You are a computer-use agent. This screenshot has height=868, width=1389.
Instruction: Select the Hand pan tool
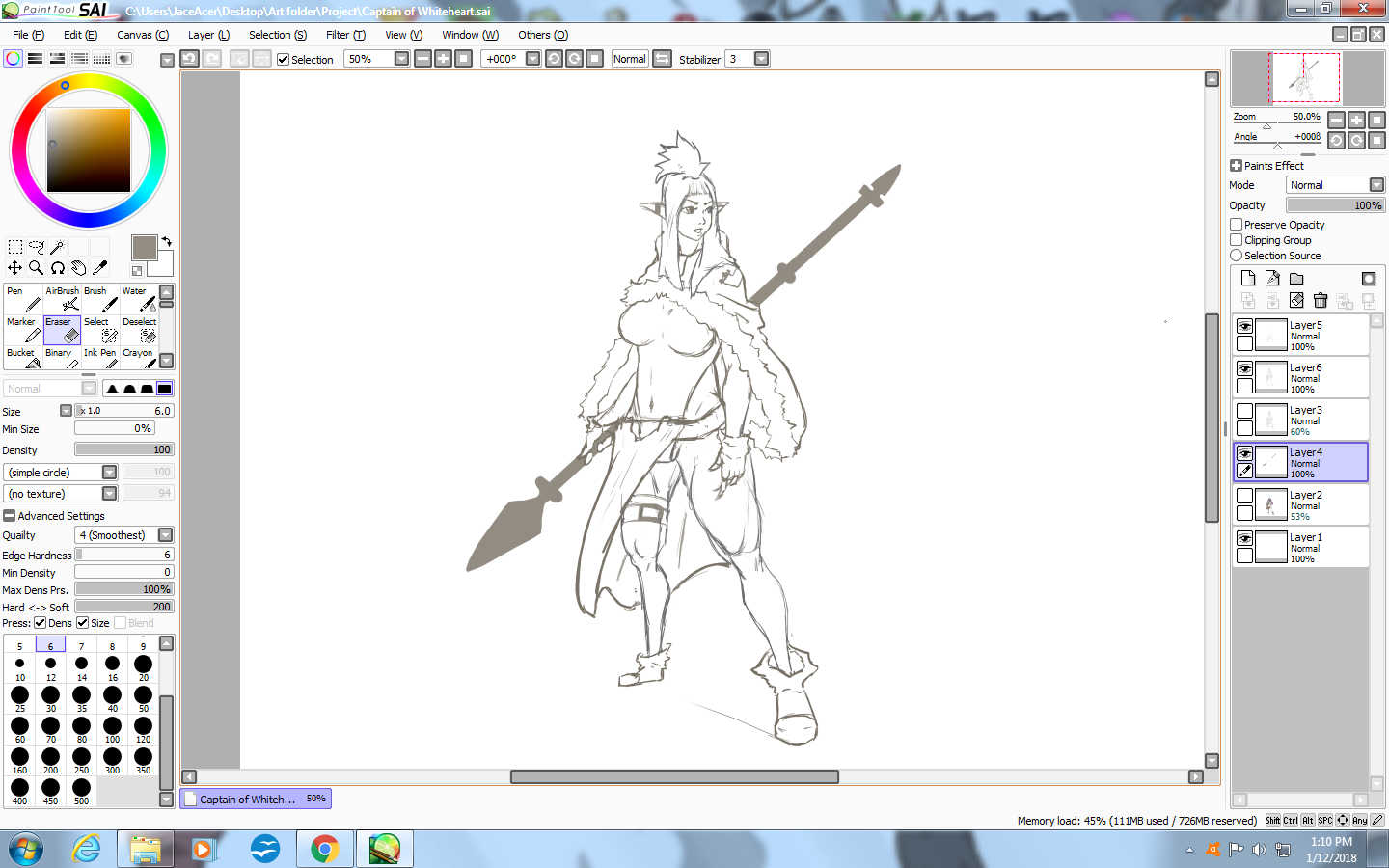coord(79,268)
